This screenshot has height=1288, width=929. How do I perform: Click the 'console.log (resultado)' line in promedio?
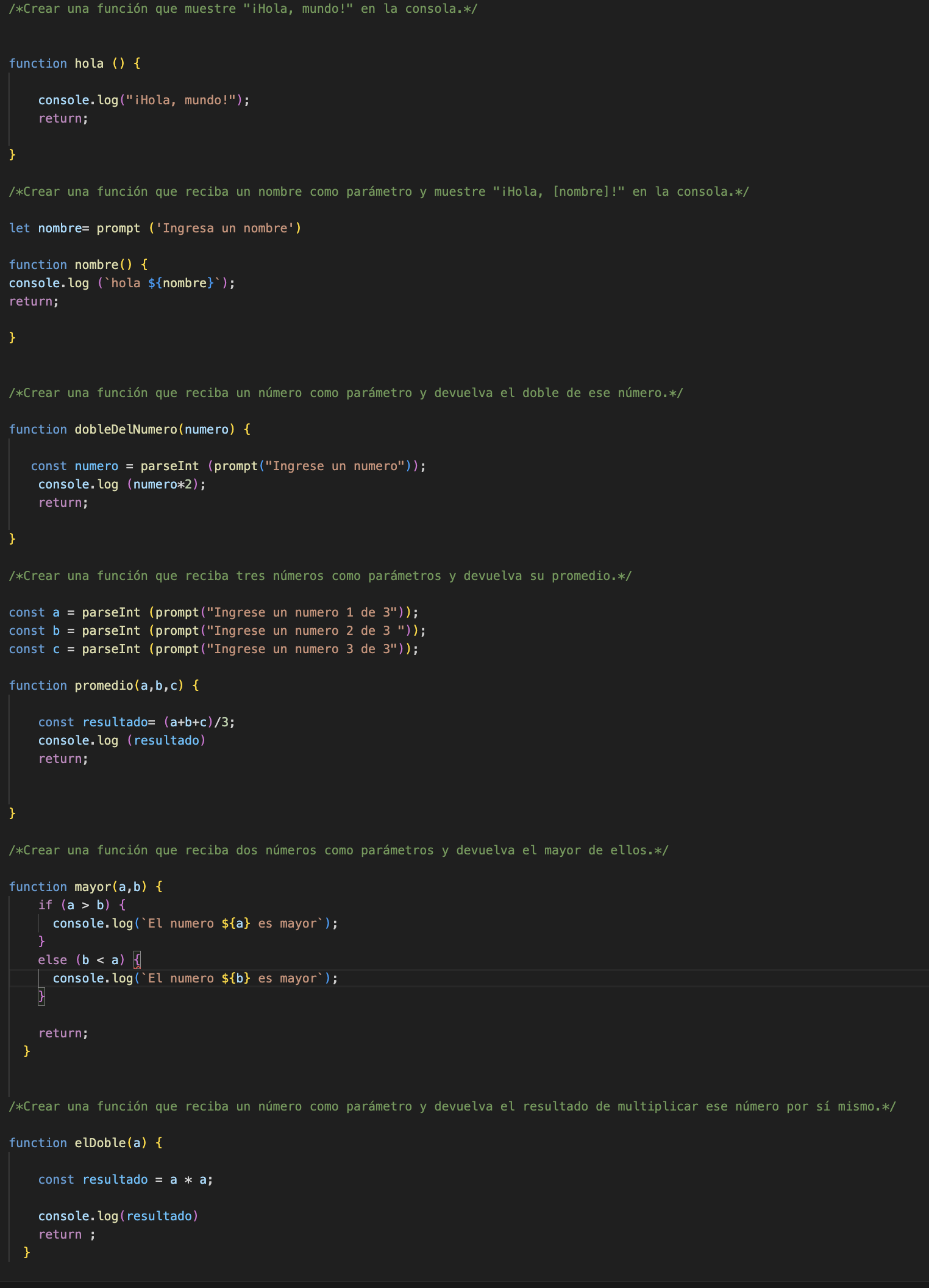pyautogui.click(x=122, y=740)
